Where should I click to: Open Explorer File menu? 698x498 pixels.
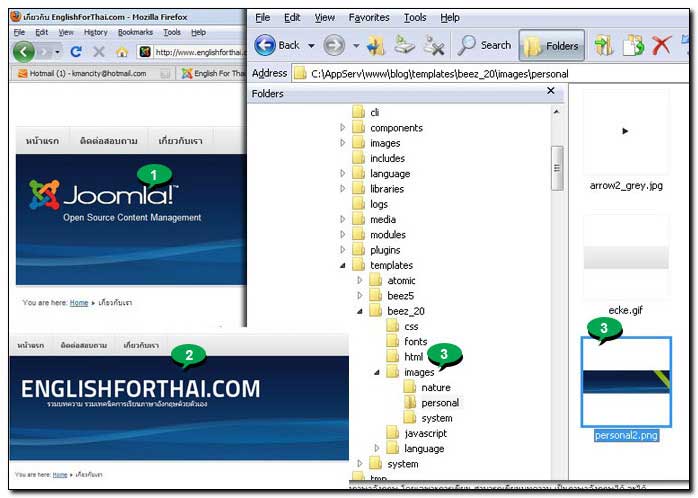click(x=262, y=17)
